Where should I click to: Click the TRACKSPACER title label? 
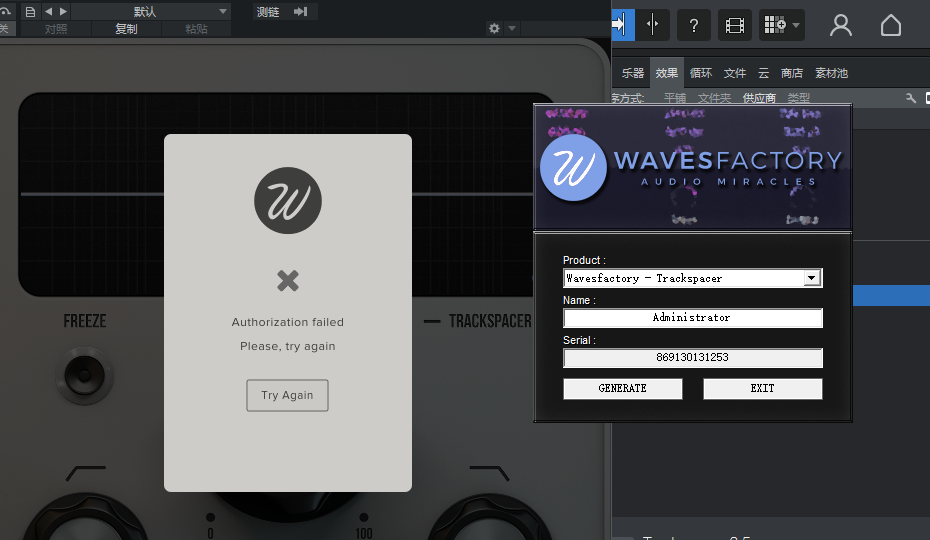tap(490, 321)
